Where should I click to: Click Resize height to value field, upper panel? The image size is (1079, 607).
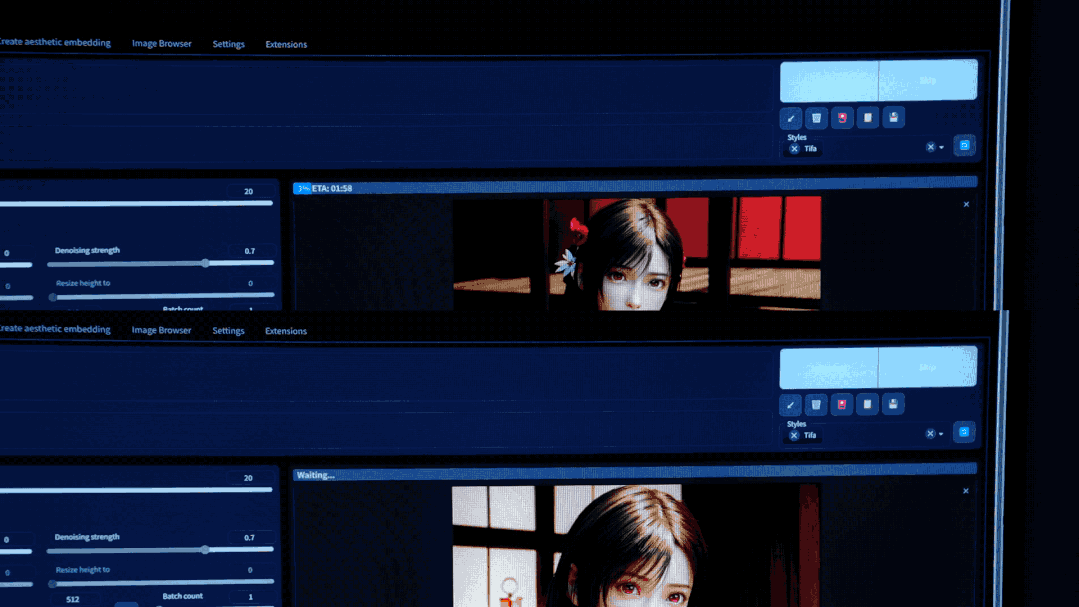[251, 284]
